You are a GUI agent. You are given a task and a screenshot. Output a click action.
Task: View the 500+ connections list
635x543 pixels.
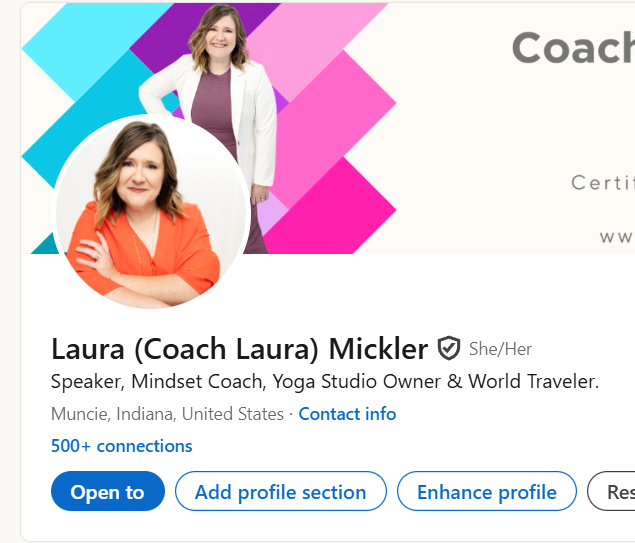click(121, 446)
